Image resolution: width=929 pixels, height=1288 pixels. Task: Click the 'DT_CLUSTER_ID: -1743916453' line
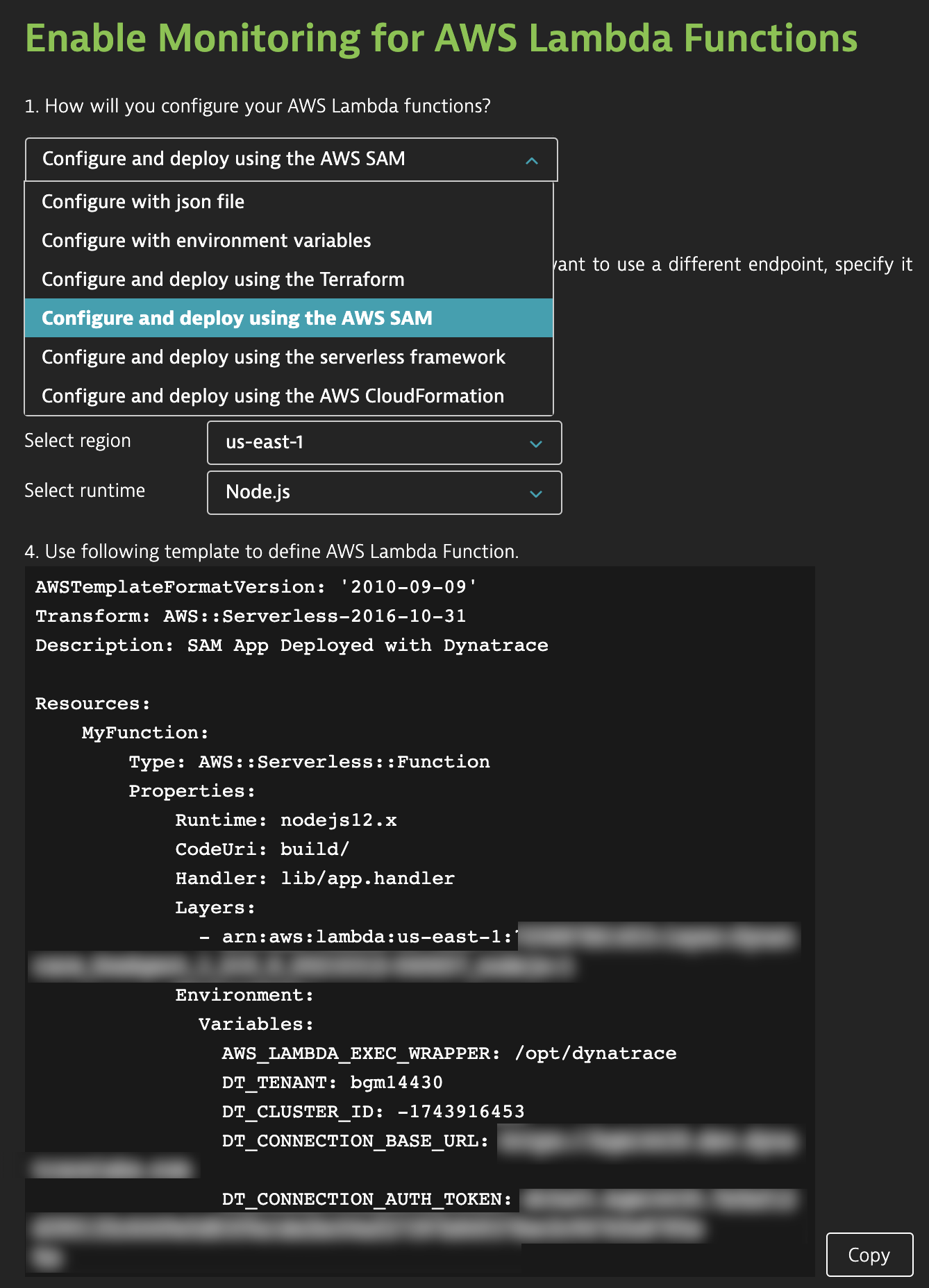373,1112
